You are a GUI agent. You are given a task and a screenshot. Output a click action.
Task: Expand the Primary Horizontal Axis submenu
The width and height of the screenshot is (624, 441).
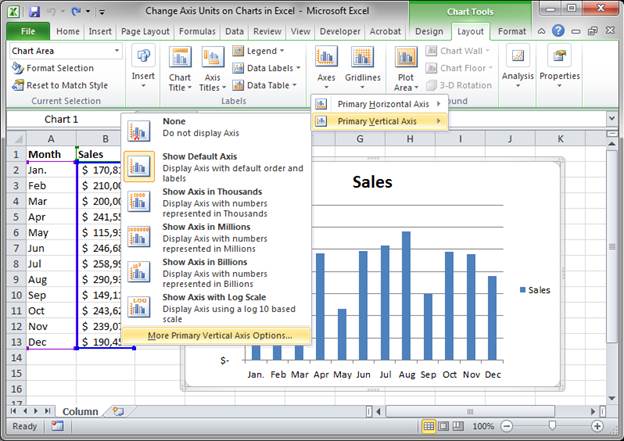click(439, 104)
